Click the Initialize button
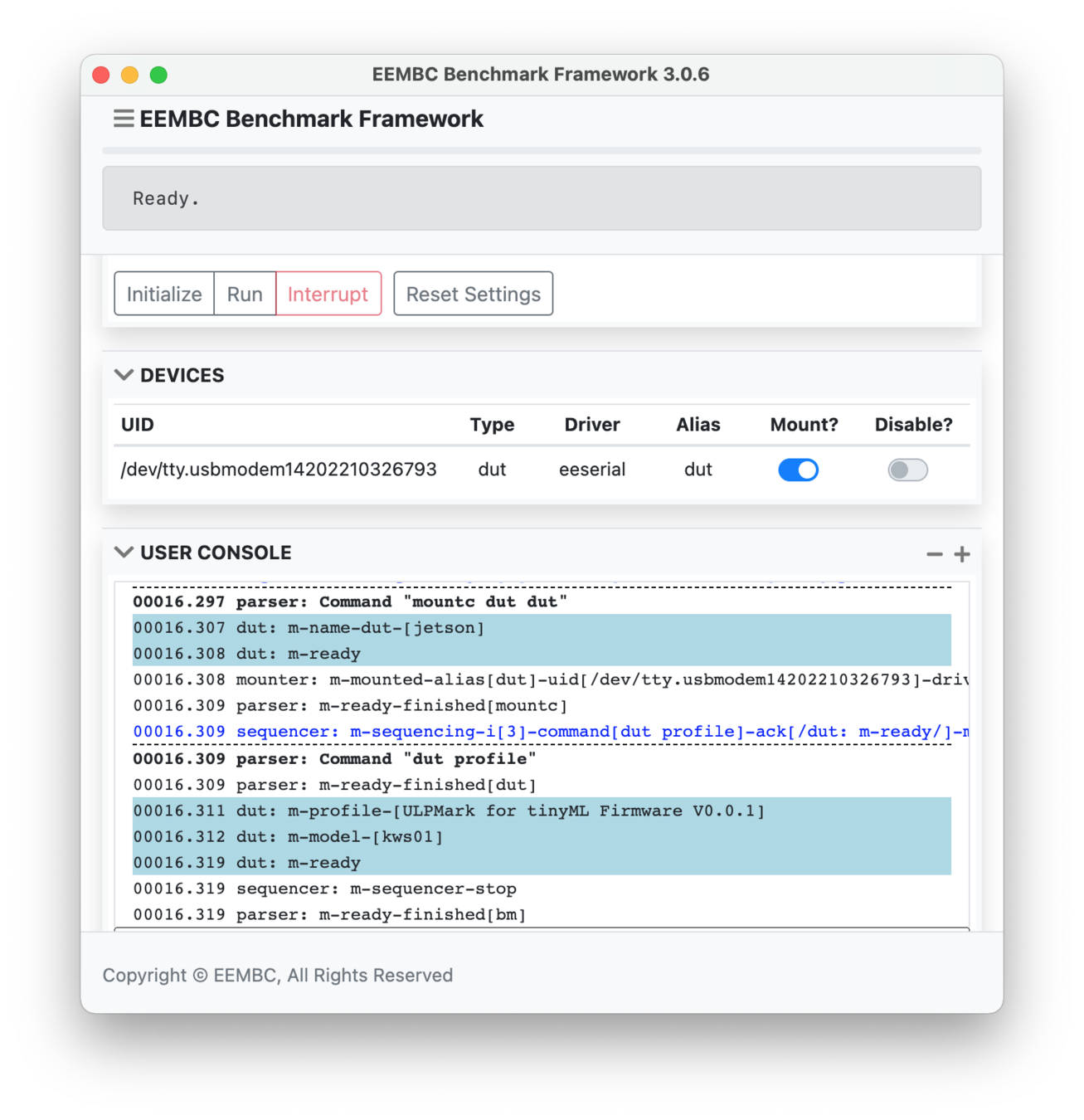The width and height of the screenshot is (1084, 1120). (164, 294)
